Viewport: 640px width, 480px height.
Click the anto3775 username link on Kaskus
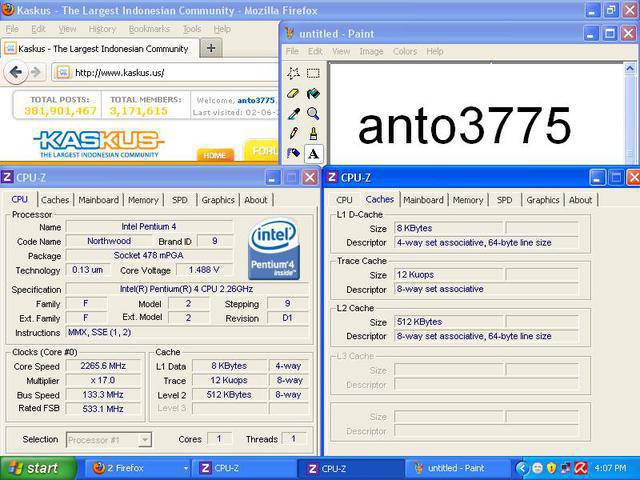(256, 100)
